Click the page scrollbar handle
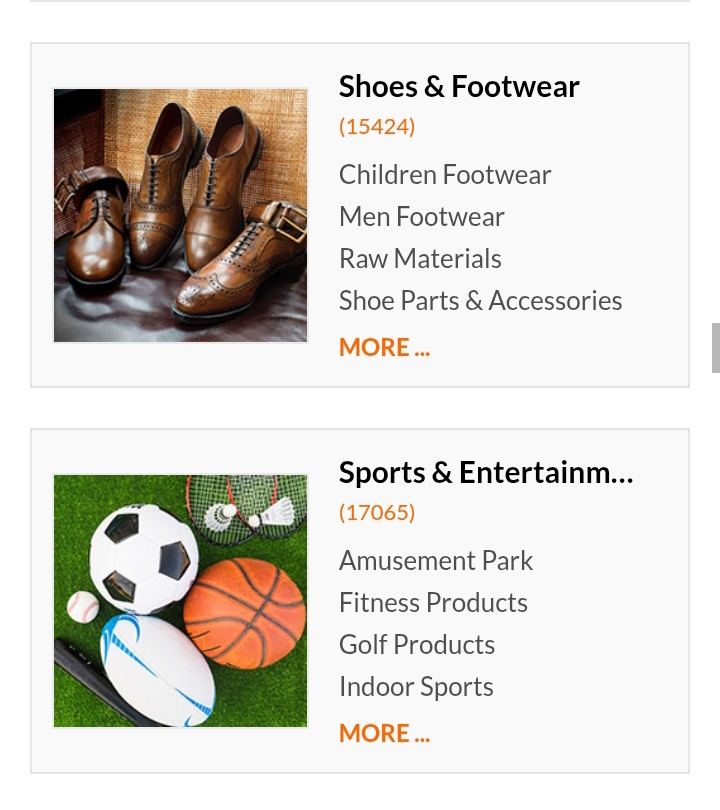The image size is (720, 810). pyautogui.click(x=715, y=348)
